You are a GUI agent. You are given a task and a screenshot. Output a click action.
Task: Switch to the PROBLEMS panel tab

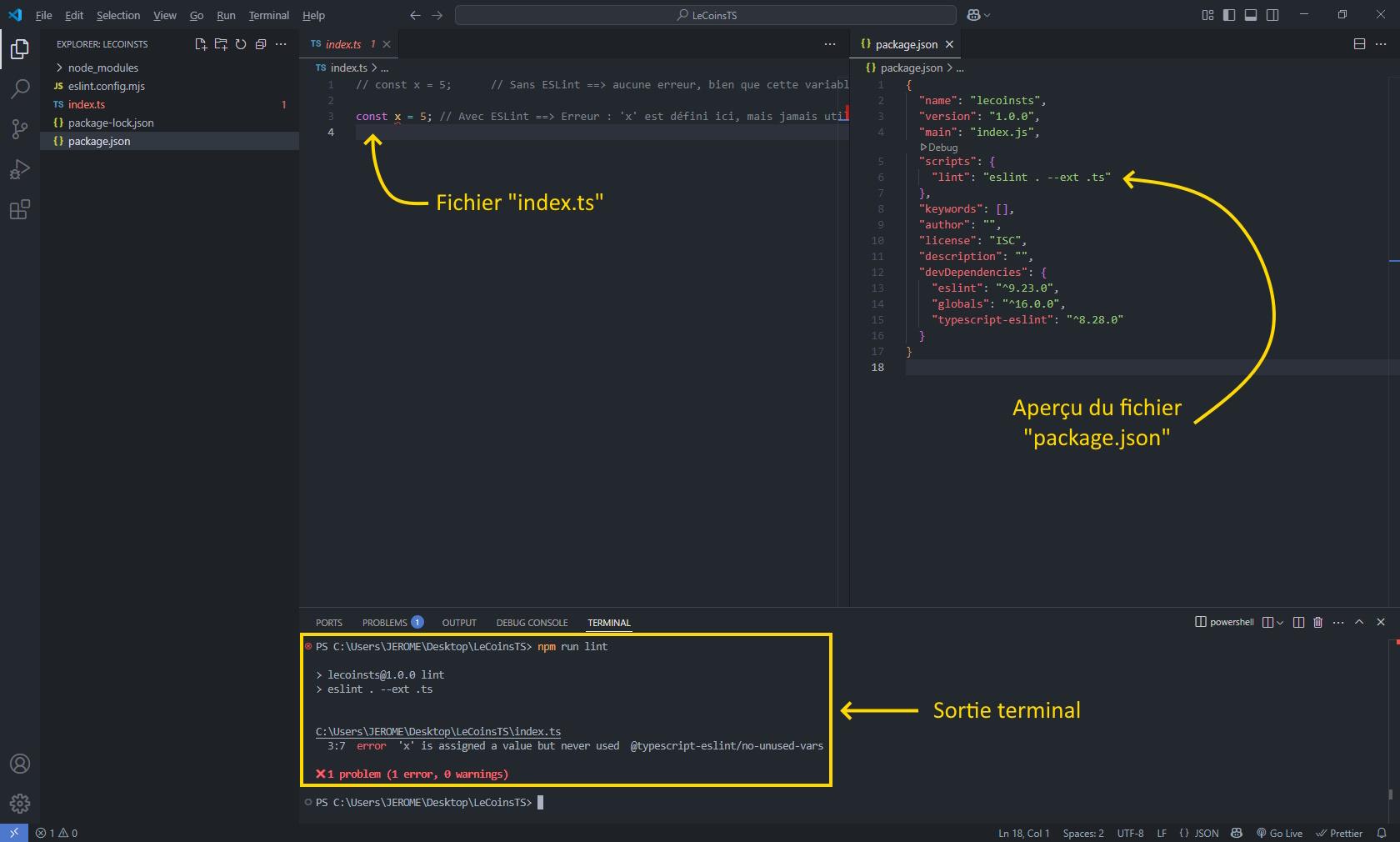[x=392, y=623]
